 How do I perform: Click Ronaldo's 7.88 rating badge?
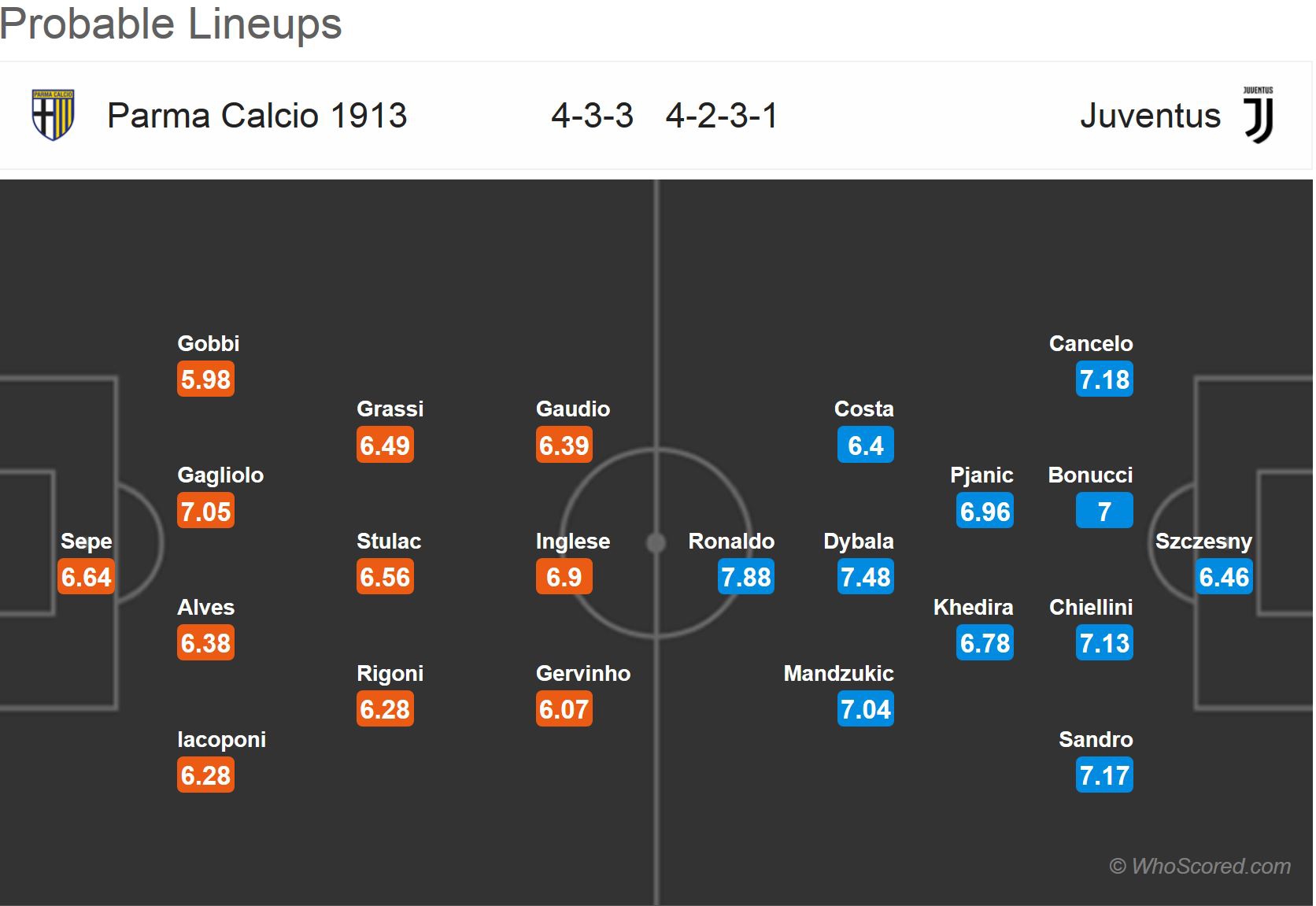pos(745,577)
